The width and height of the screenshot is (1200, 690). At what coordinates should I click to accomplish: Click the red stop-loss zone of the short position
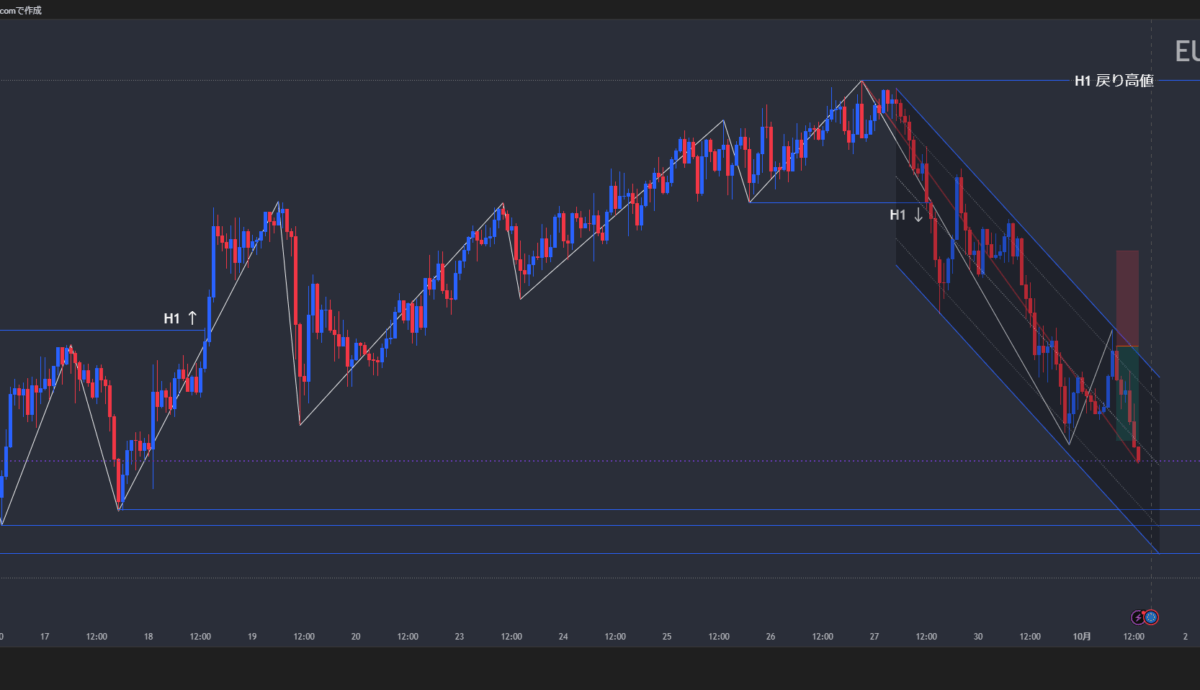coord(1128,297)
